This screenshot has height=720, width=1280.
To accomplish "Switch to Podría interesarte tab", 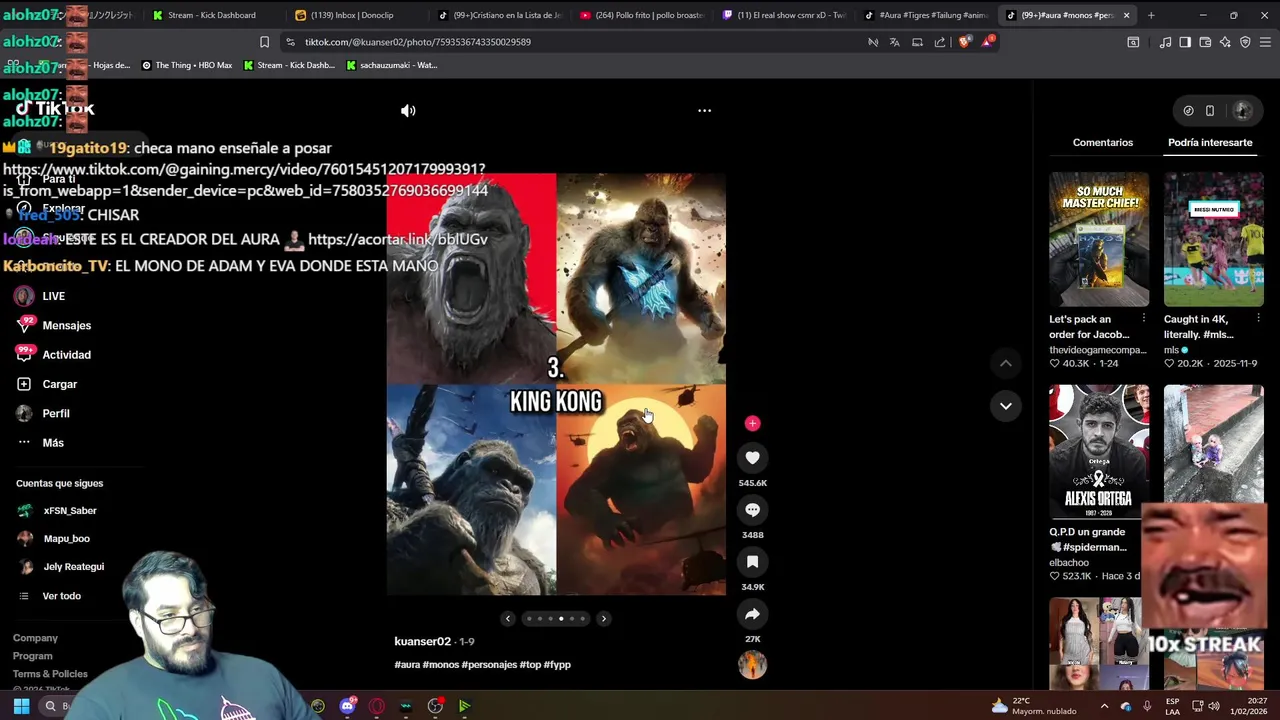I will coord(1210,143).
